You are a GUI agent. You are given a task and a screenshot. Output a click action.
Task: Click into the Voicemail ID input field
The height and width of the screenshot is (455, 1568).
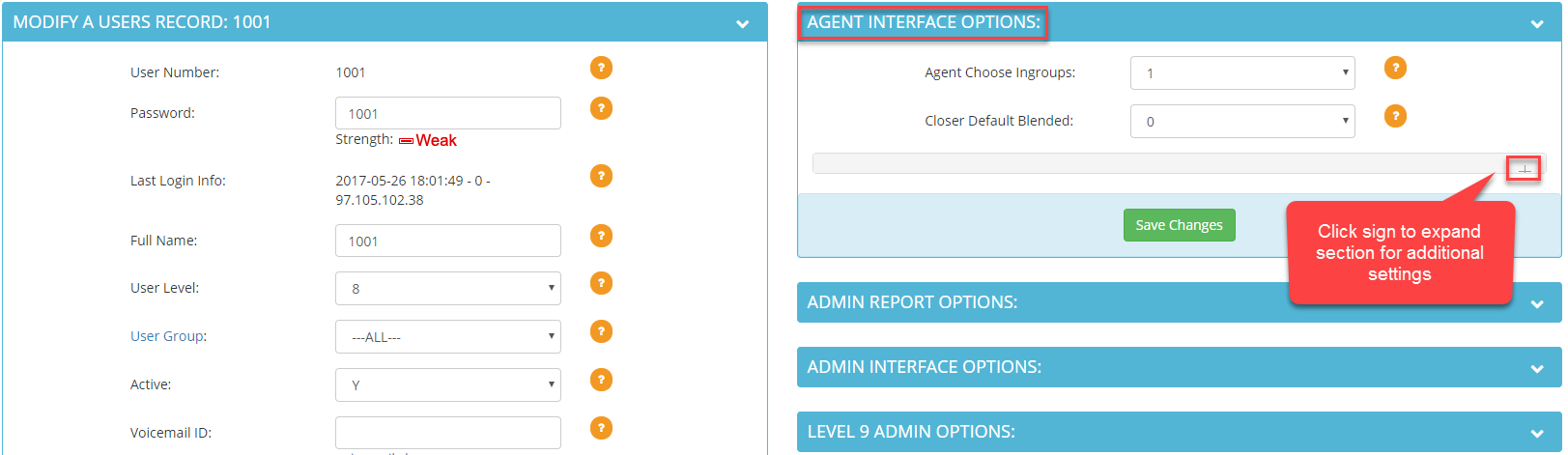[448, 433]
